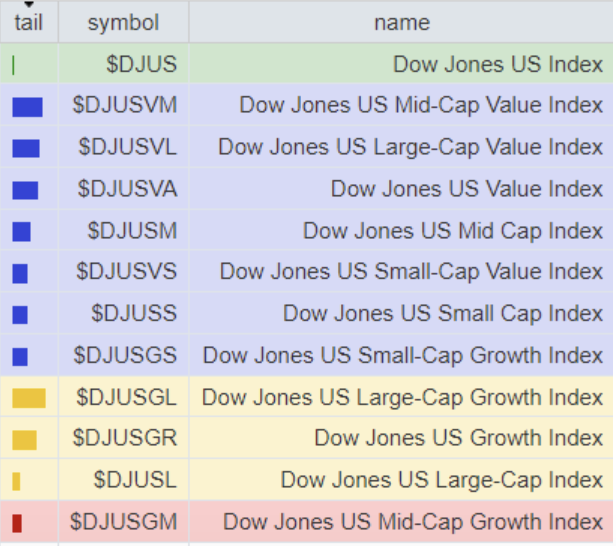Select the $DJUSVS symbol cell
The width and height of the screenshot is (616, 546).
pos(127,272)
